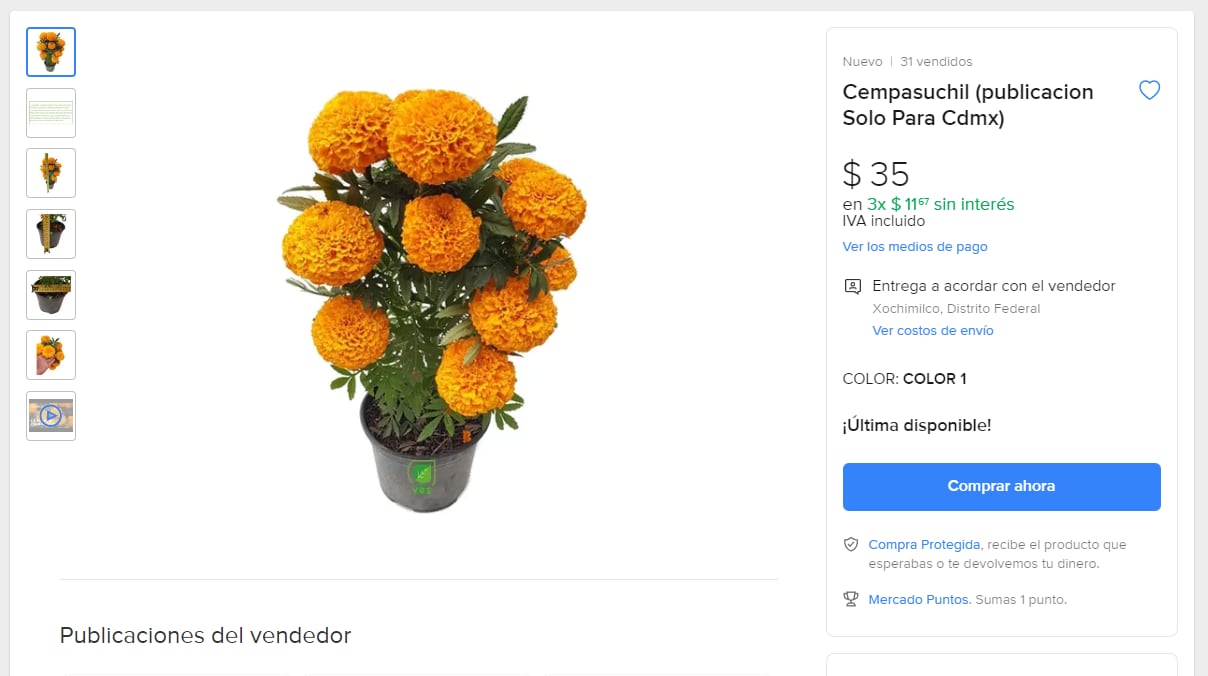Viewport: 1208px width, 676px height.
Task: Select the hand-holding-flowers thumbnail
Action: (x=50, y=354)
